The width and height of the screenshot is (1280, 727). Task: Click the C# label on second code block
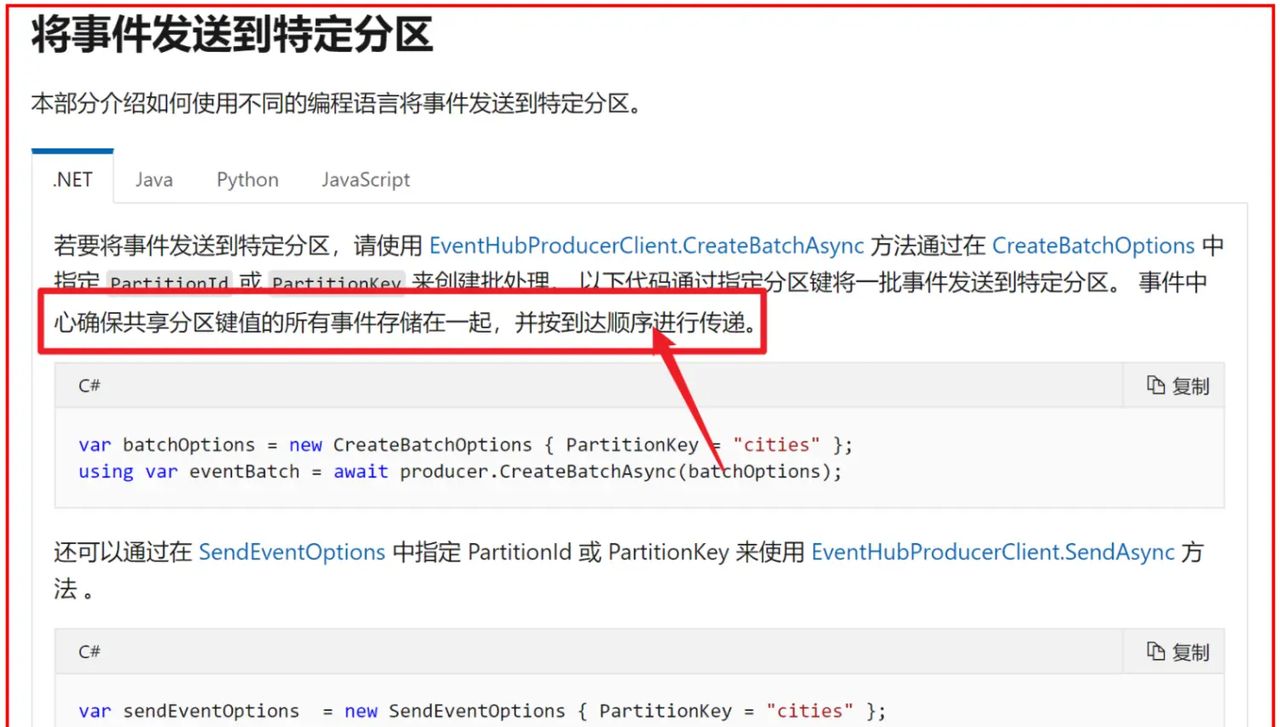click(88, 651)
